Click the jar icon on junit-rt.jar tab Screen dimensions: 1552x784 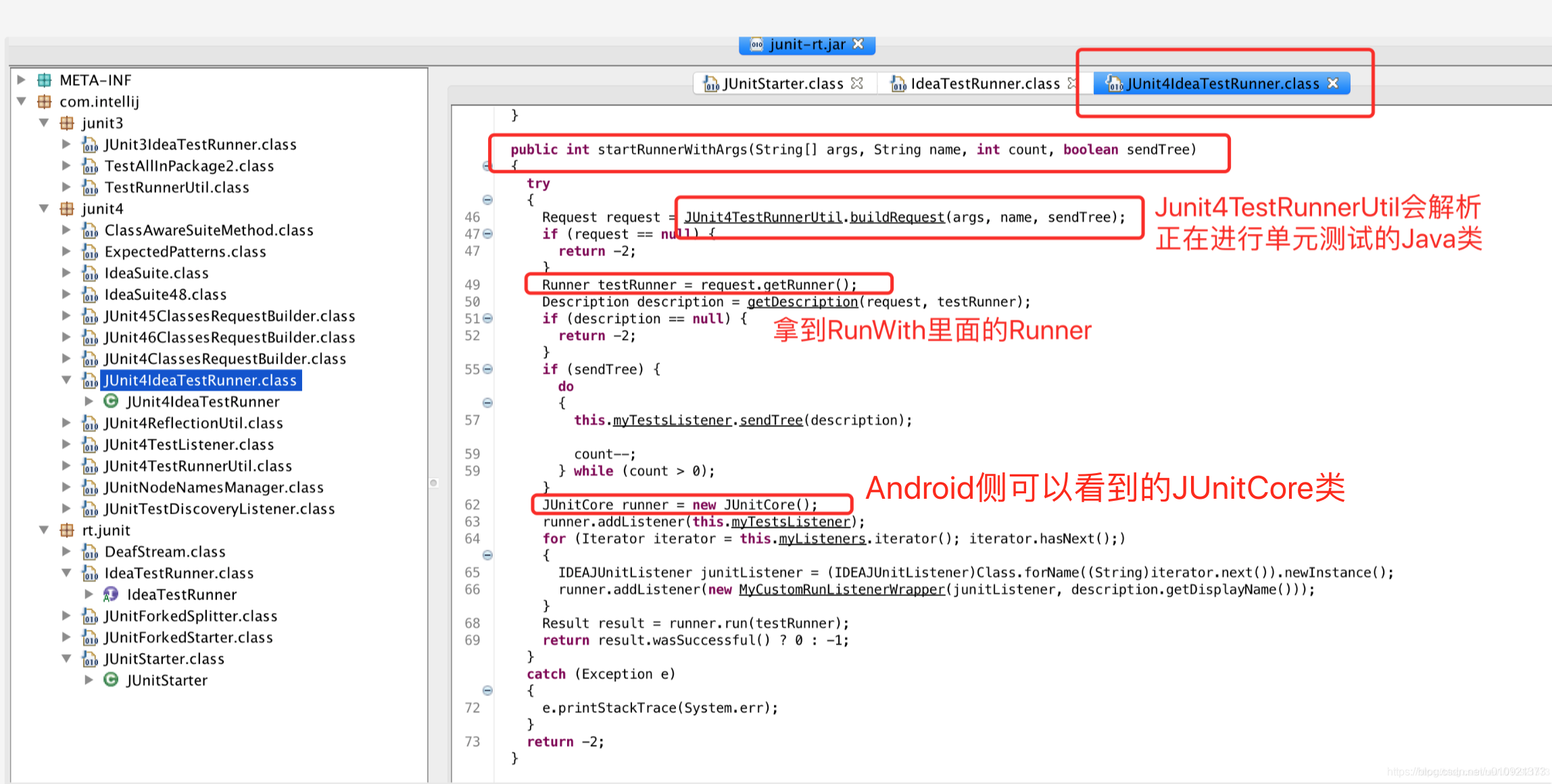click(x=757, y=45)
